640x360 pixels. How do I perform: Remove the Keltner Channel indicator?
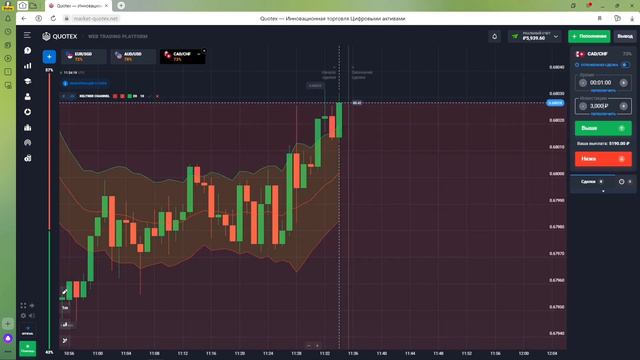click(157, 96)
